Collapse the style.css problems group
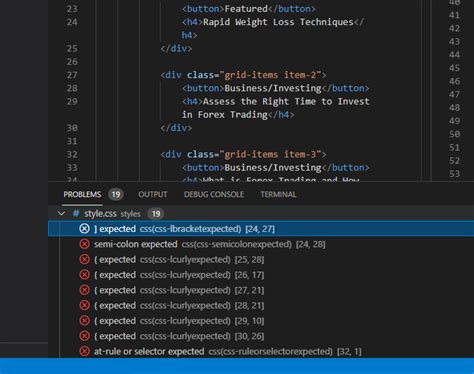474x374 pixels. coord(61,213)
